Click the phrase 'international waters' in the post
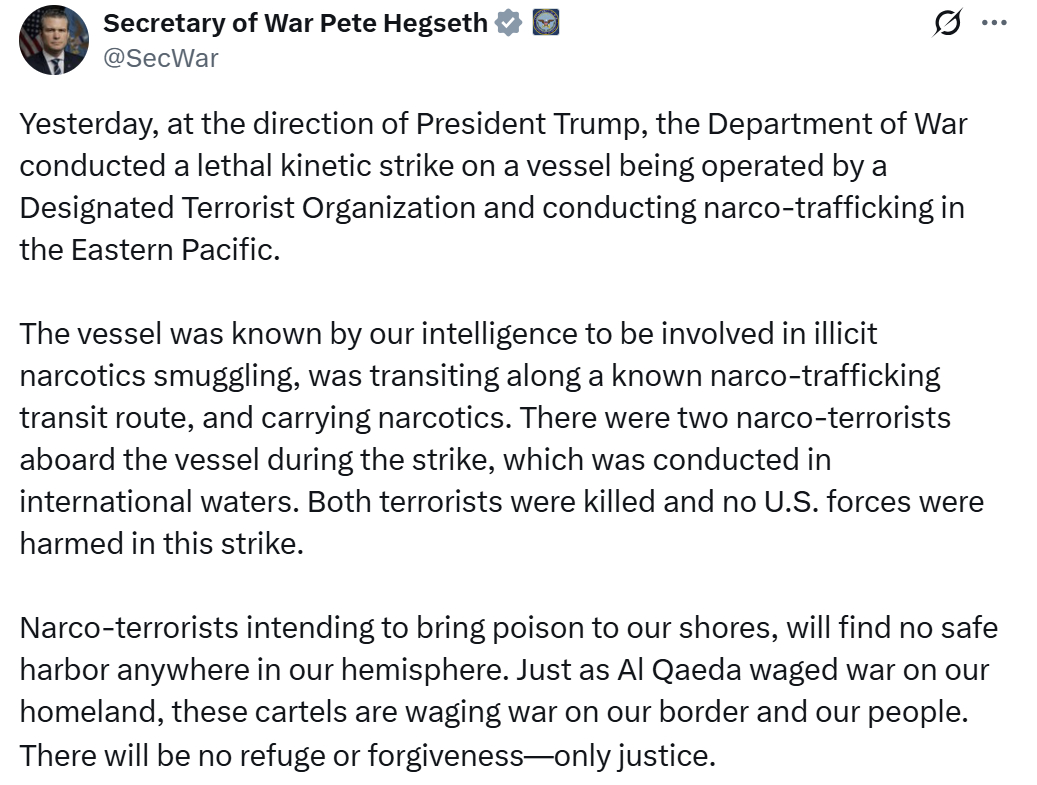 157,501
